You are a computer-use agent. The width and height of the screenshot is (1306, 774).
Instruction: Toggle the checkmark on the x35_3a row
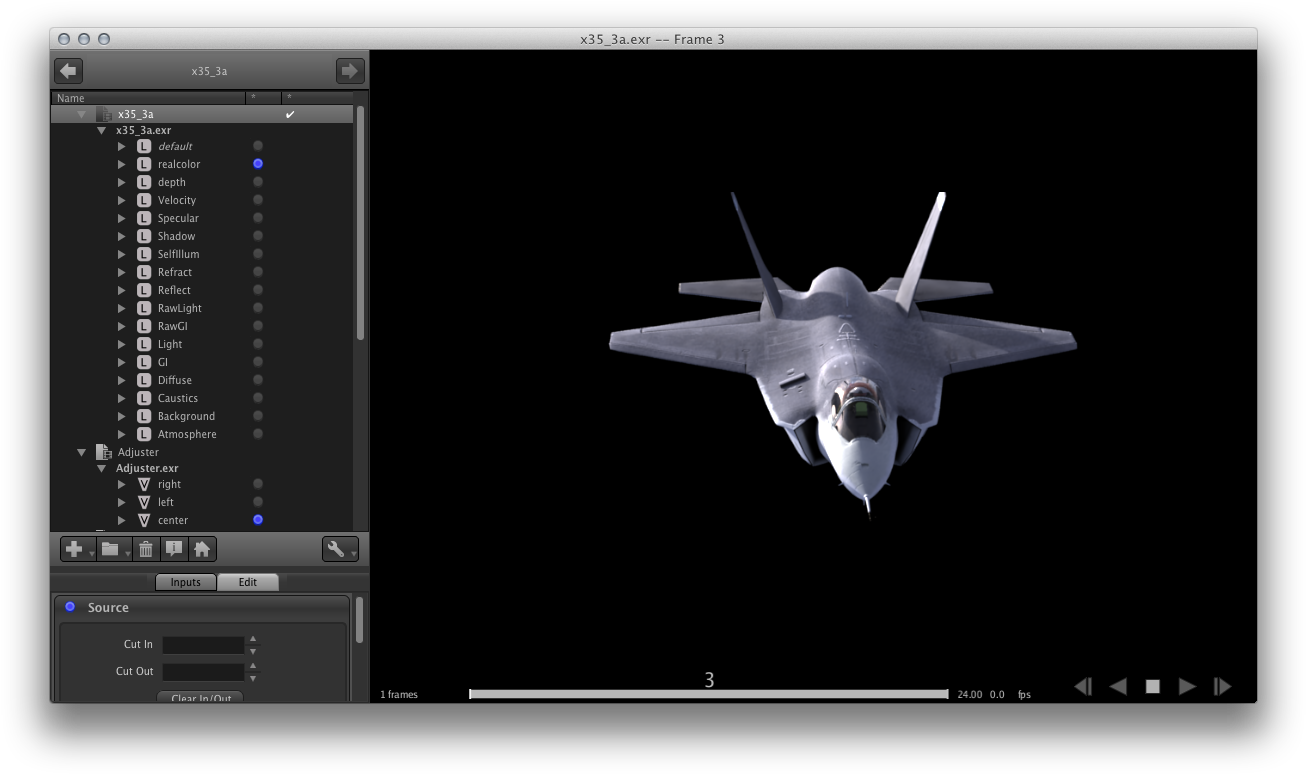tap(290, 115)
